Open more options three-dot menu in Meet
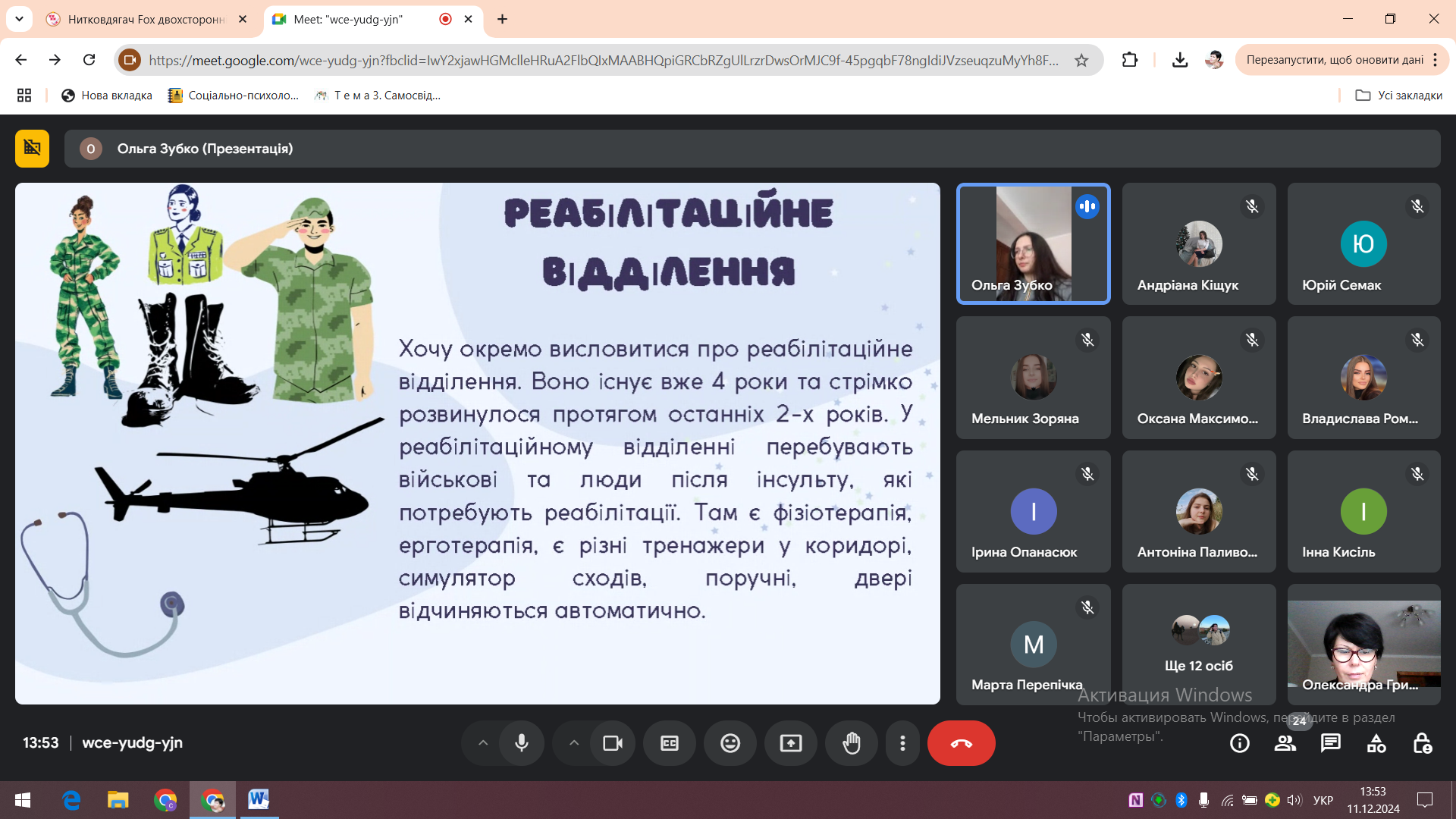The image size is (1456, 819). point(902,743)
